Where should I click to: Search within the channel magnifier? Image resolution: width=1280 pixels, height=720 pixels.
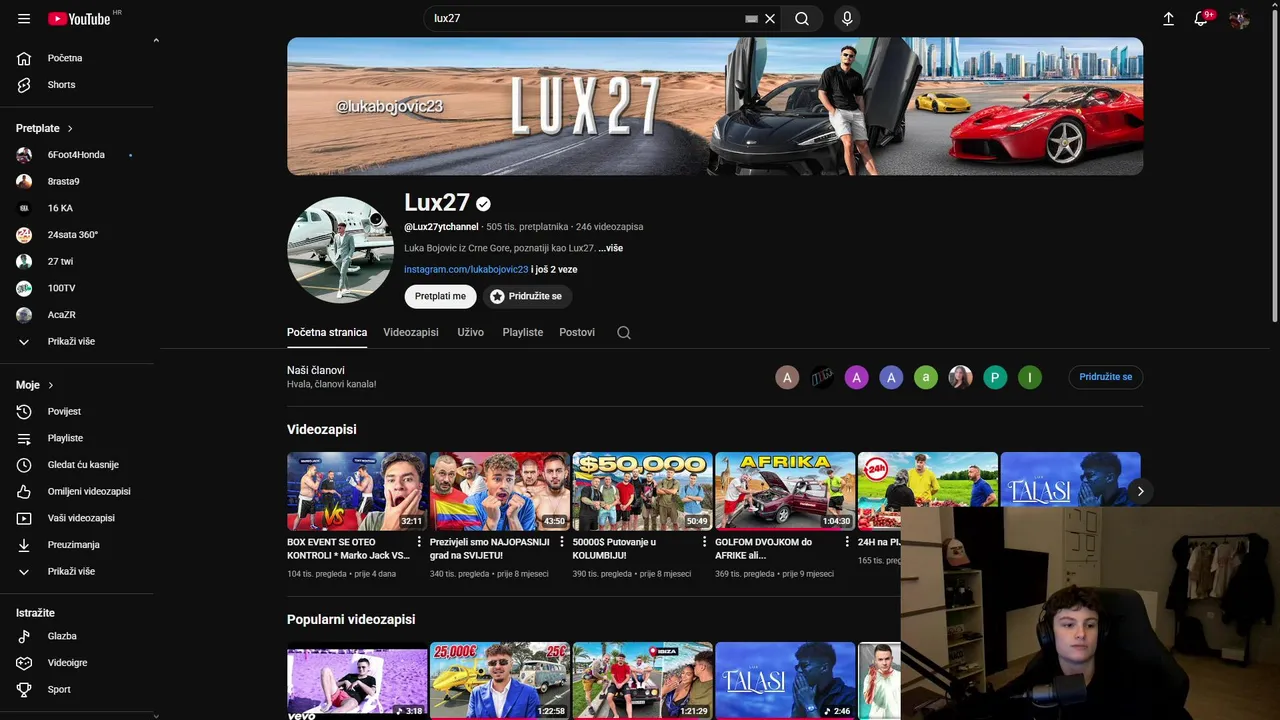pos(624,333)
